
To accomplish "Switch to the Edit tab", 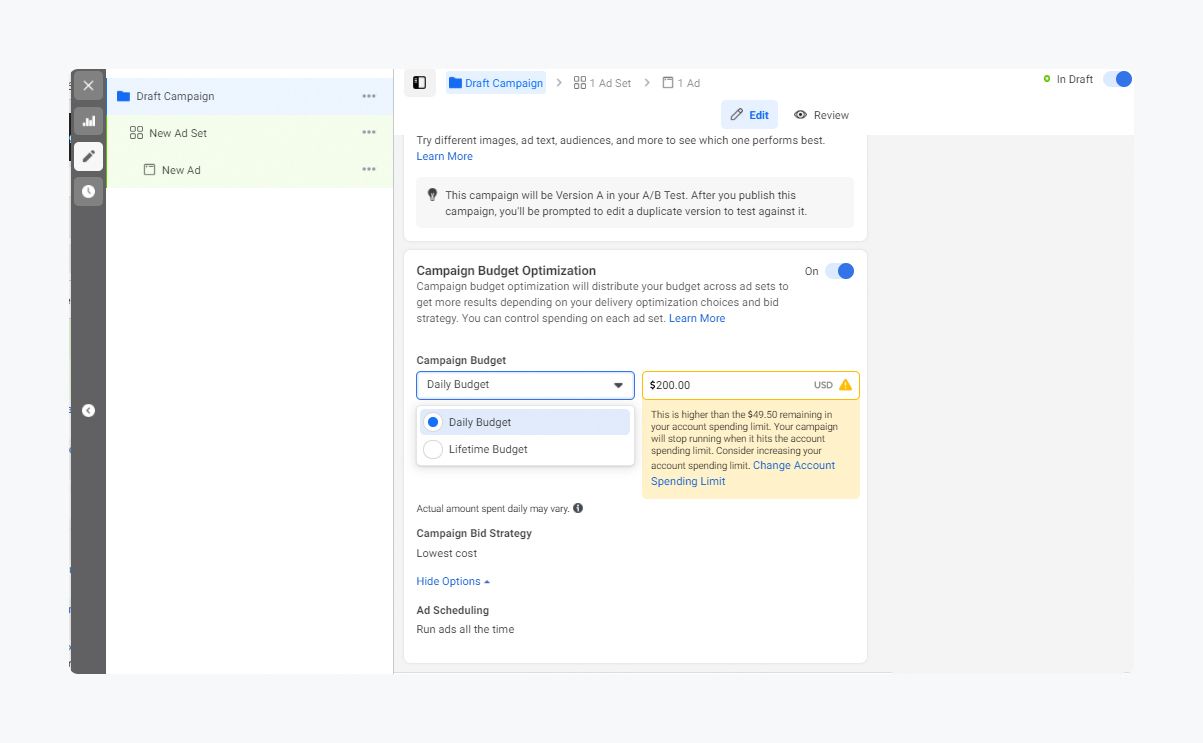I will click(749, 115).
